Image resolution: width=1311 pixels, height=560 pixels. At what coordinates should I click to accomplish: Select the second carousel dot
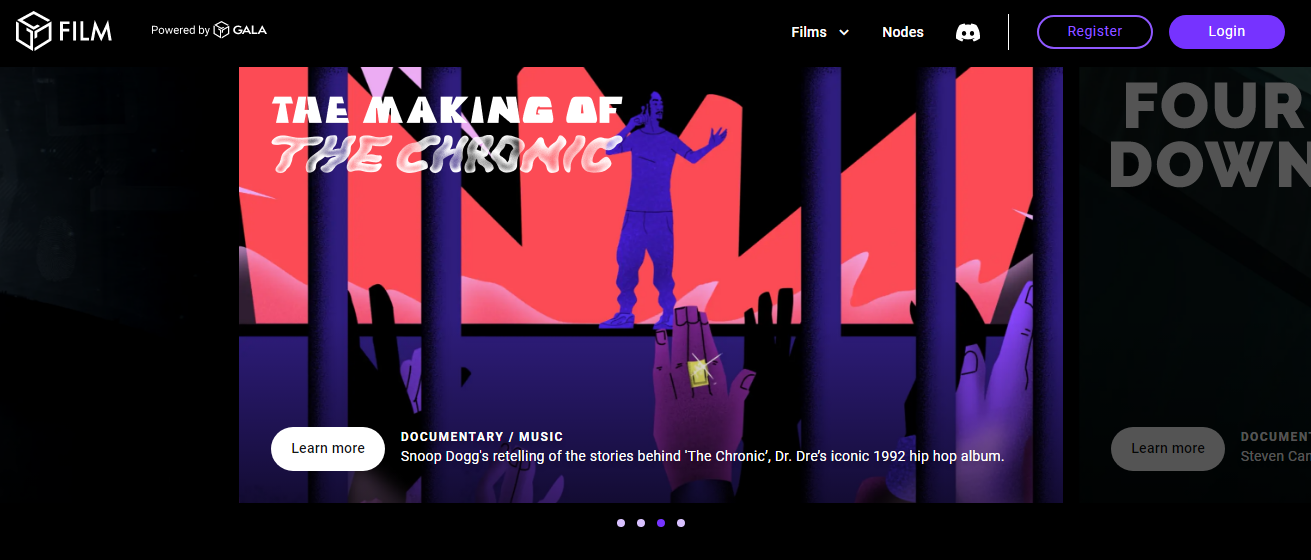point(640,522)
